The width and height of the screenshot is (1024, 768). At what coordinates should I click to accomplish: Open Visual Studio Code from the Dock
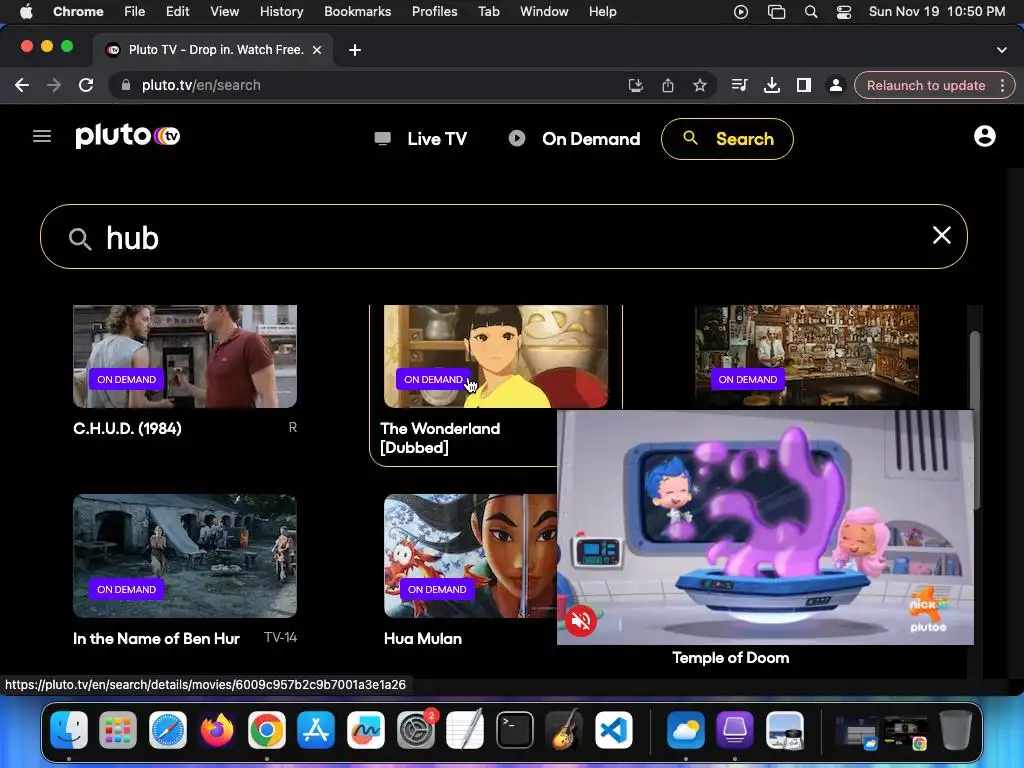(x=614, y=729)
